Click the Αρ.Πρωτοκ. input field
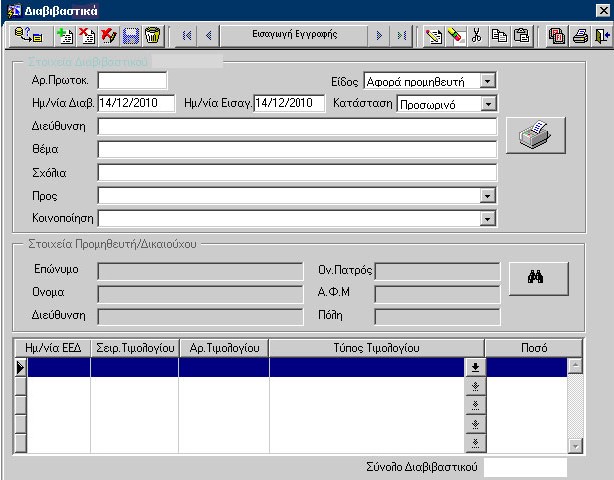 (132, 80)
